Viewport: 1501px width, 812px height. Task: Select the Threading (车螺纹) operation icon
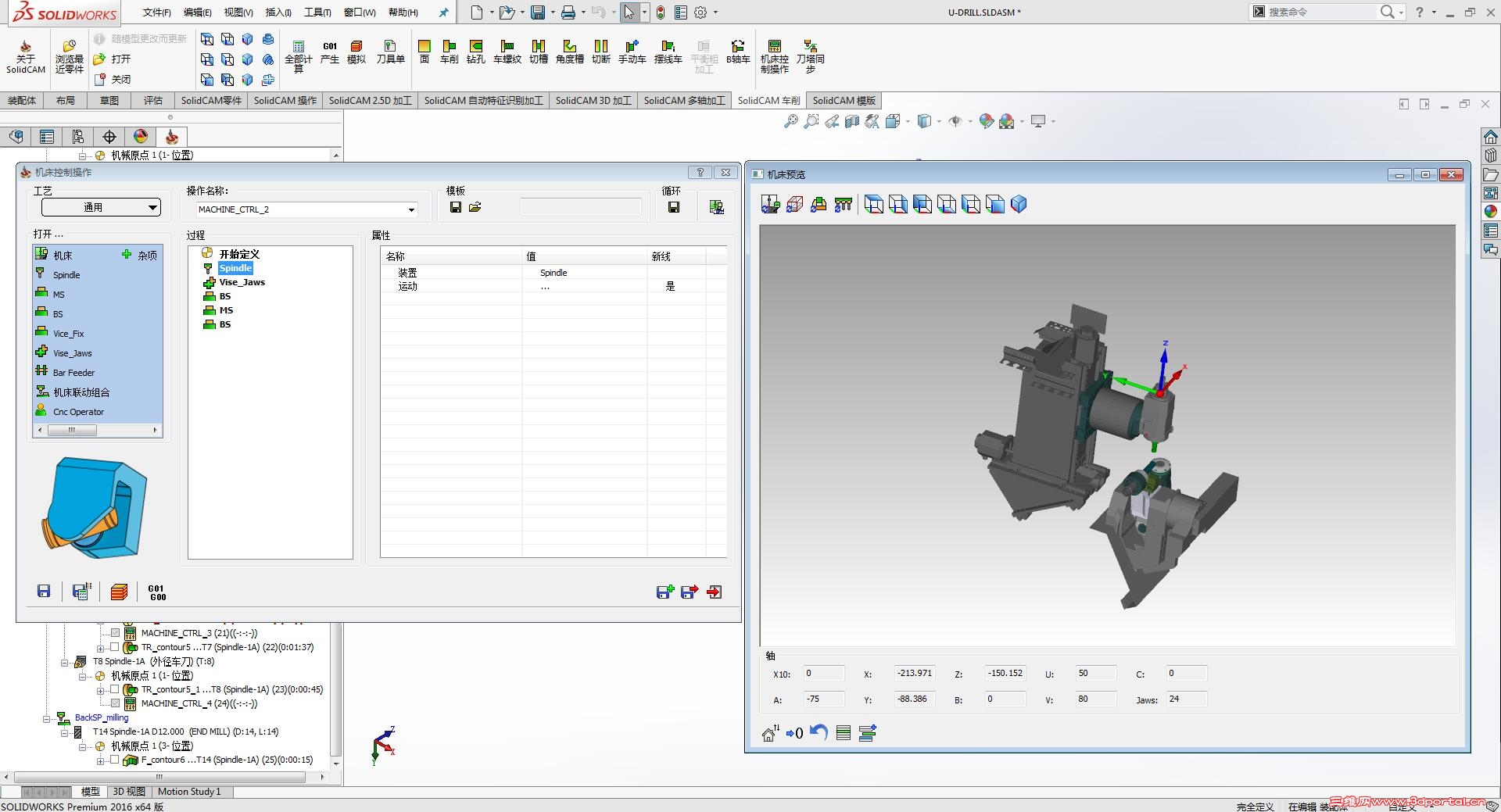click(x=507, y=52)
